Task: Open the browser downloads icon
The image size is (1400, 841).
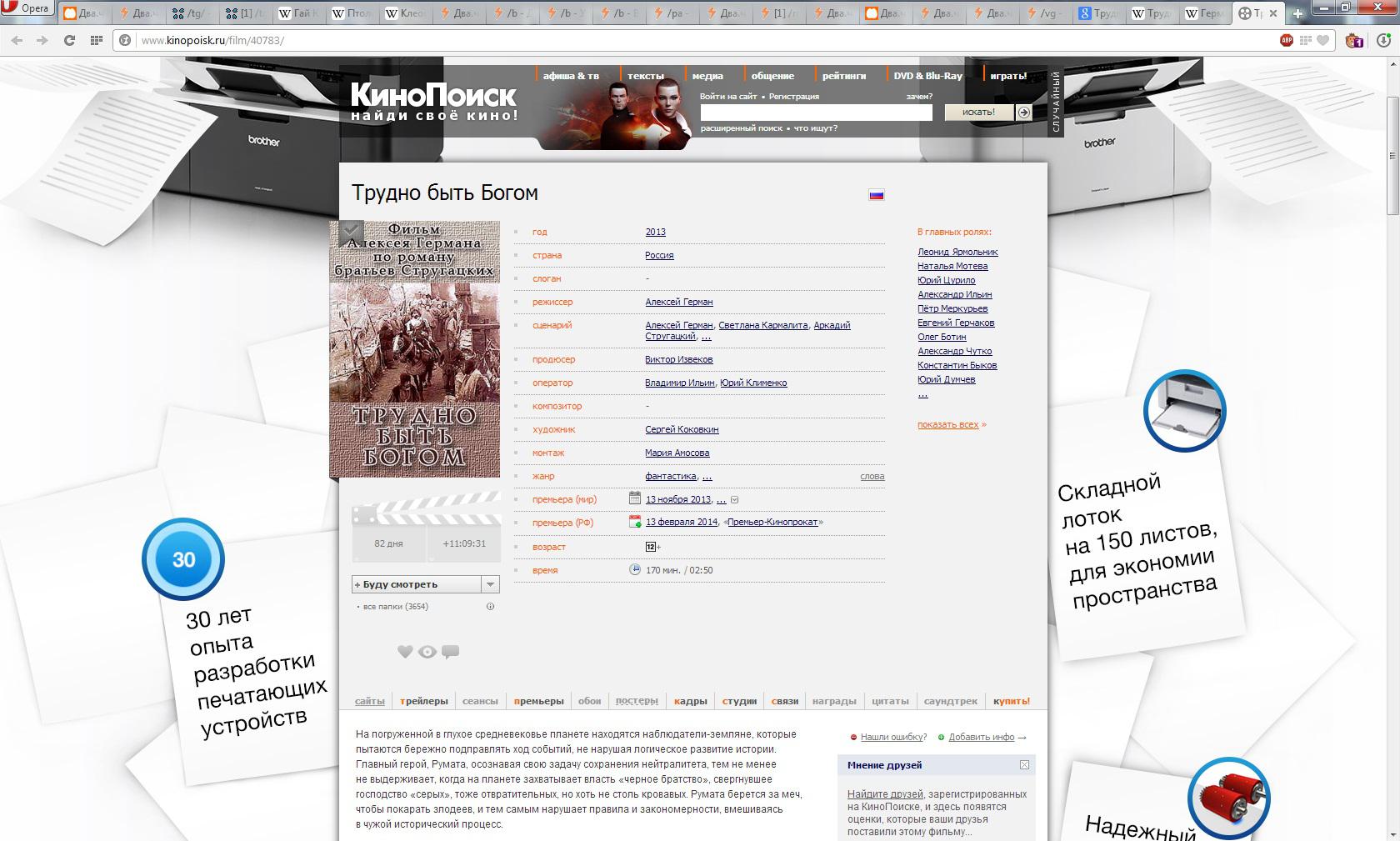Action: pyautogui.click(x=1384, y=40)
